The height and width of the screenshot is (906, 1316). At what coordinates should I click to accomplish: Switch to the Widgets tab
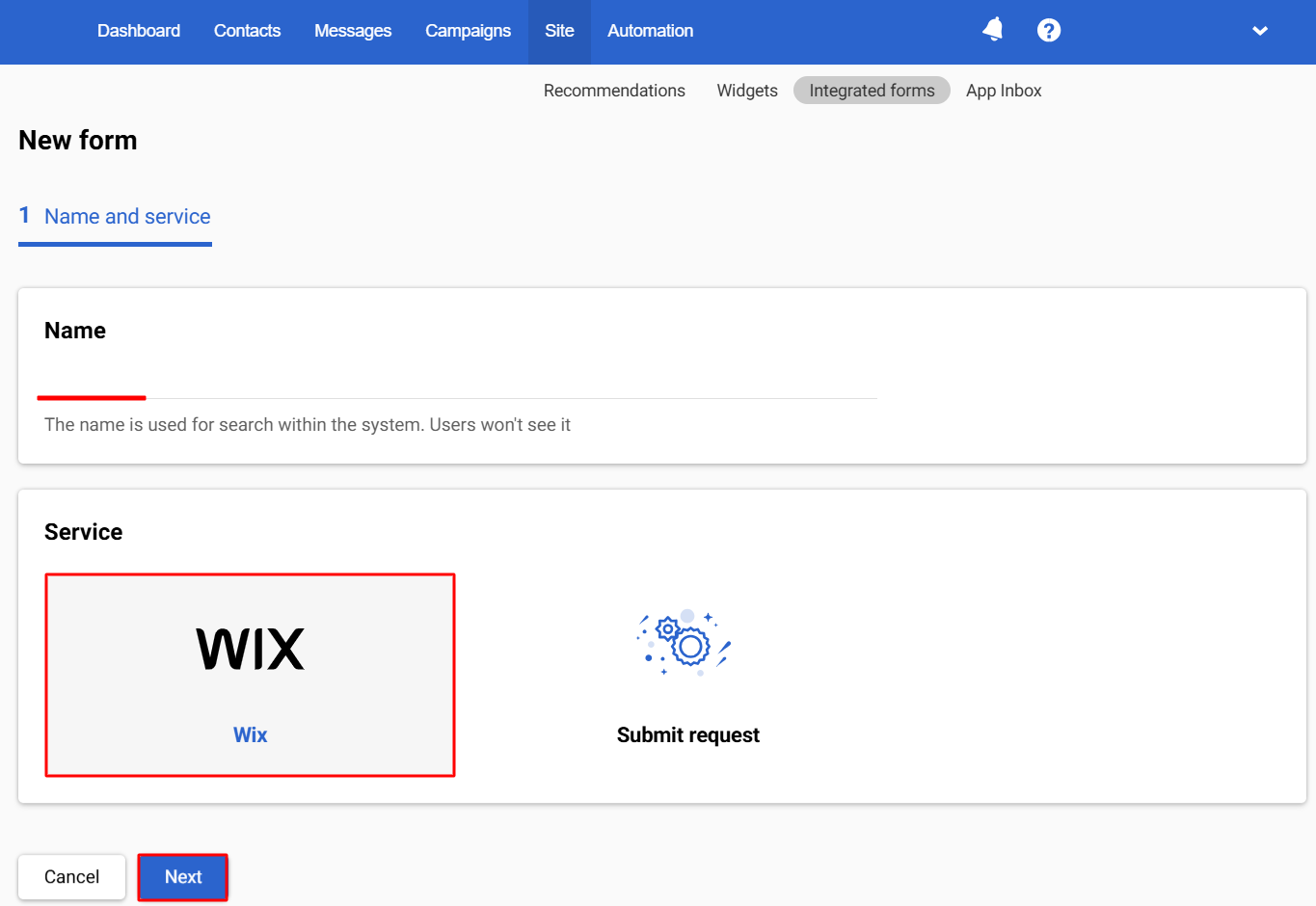[x=747, y=91]
